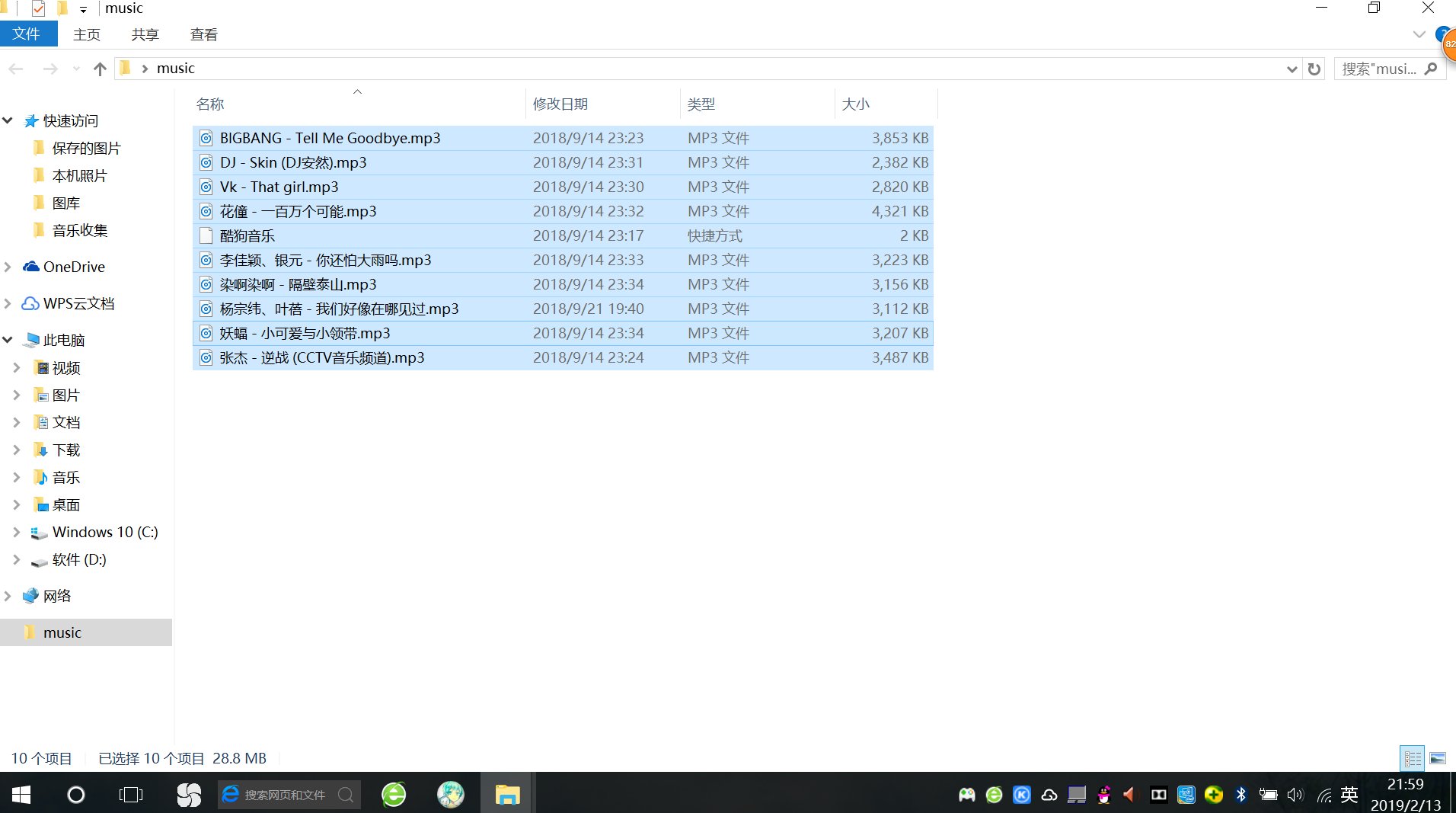Open File Explorer from the taskbar
The image size is (1456, 813).
tap(506, 795)
